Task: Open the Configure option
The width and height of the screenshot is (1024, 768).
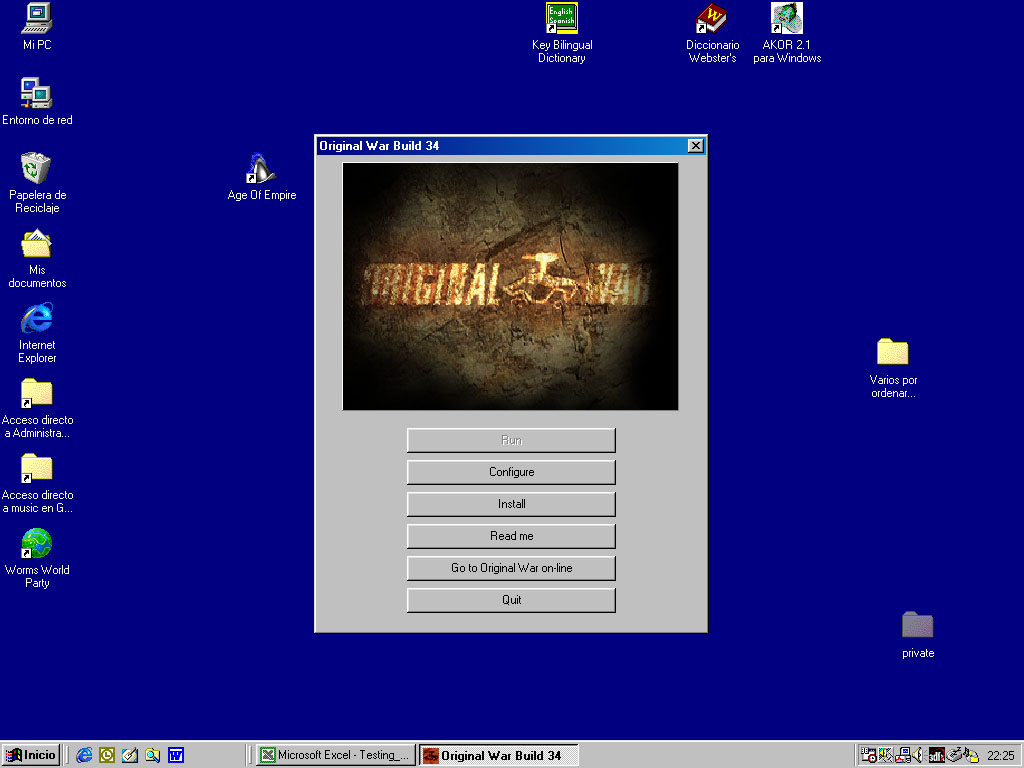Action: pos(511,472)
